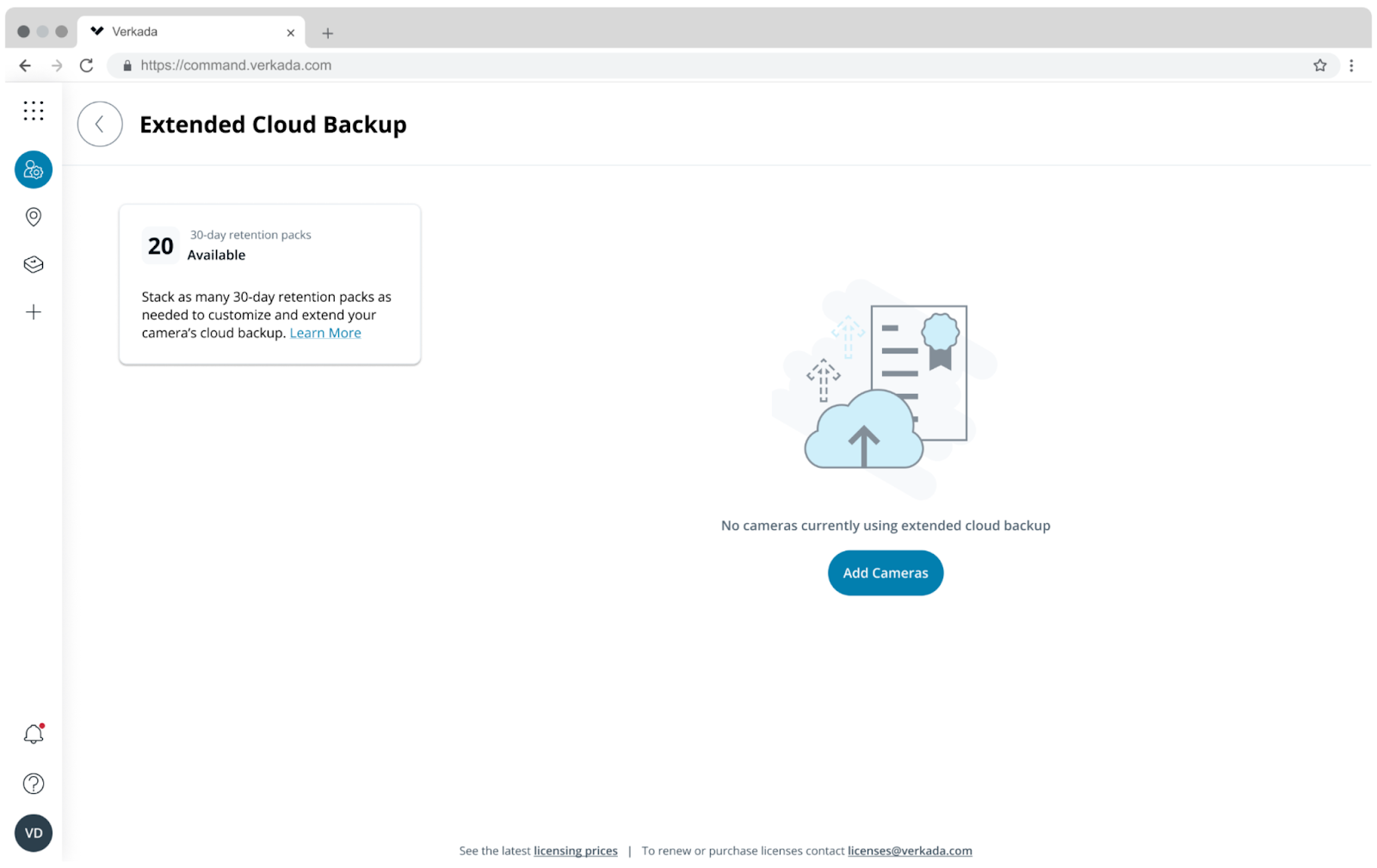Open notifications bell
The width and height of the screenshot is (1377, 868).
pos(34,734)
